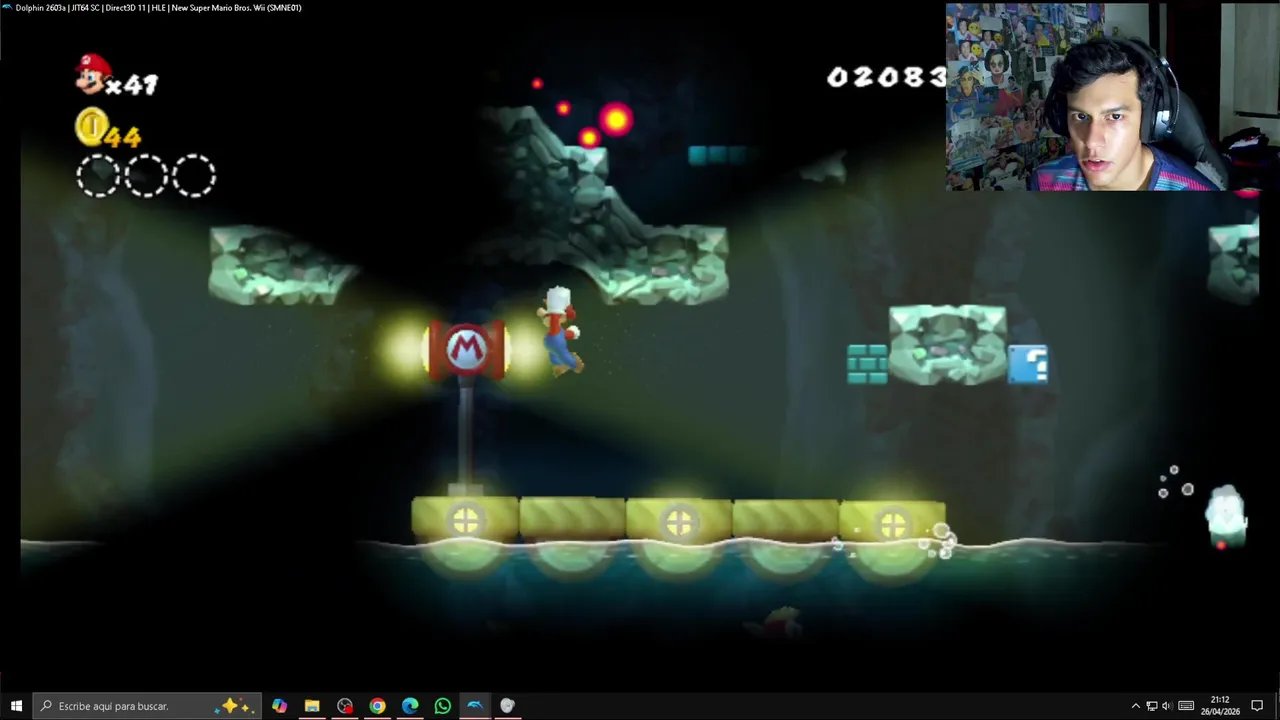Click the middle empty star coin slot
The image size is (1280, 720).
(x=146, y=175)
